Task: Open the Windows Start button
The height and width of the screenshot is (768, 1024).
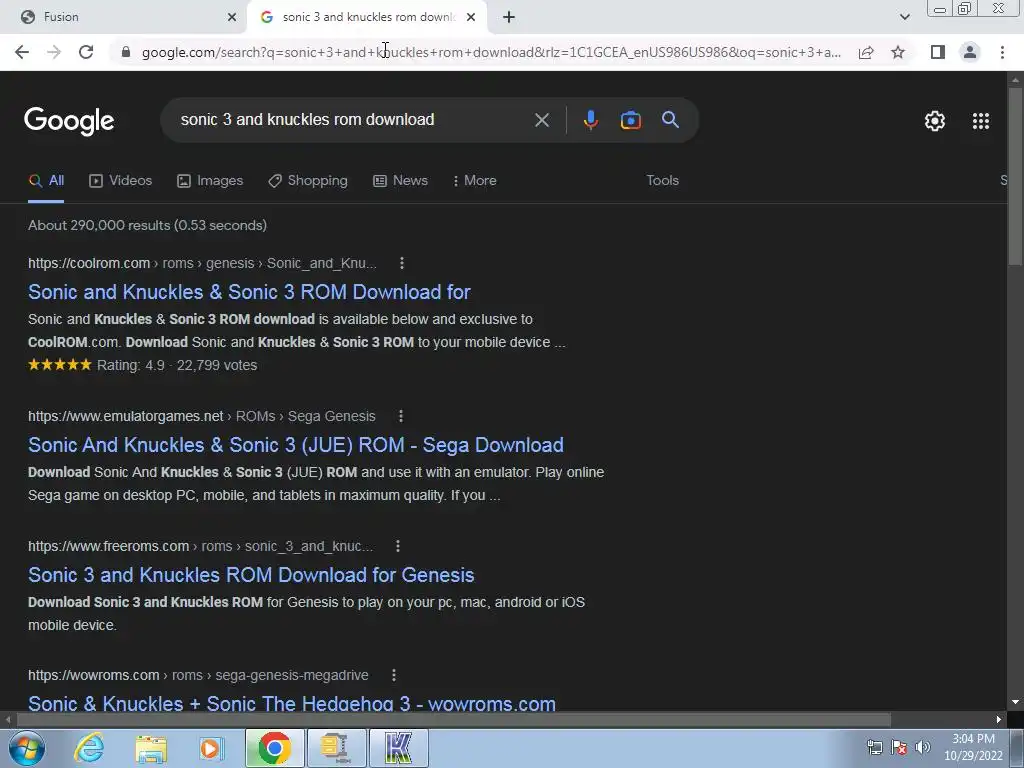Action: (x=27, y=748)
